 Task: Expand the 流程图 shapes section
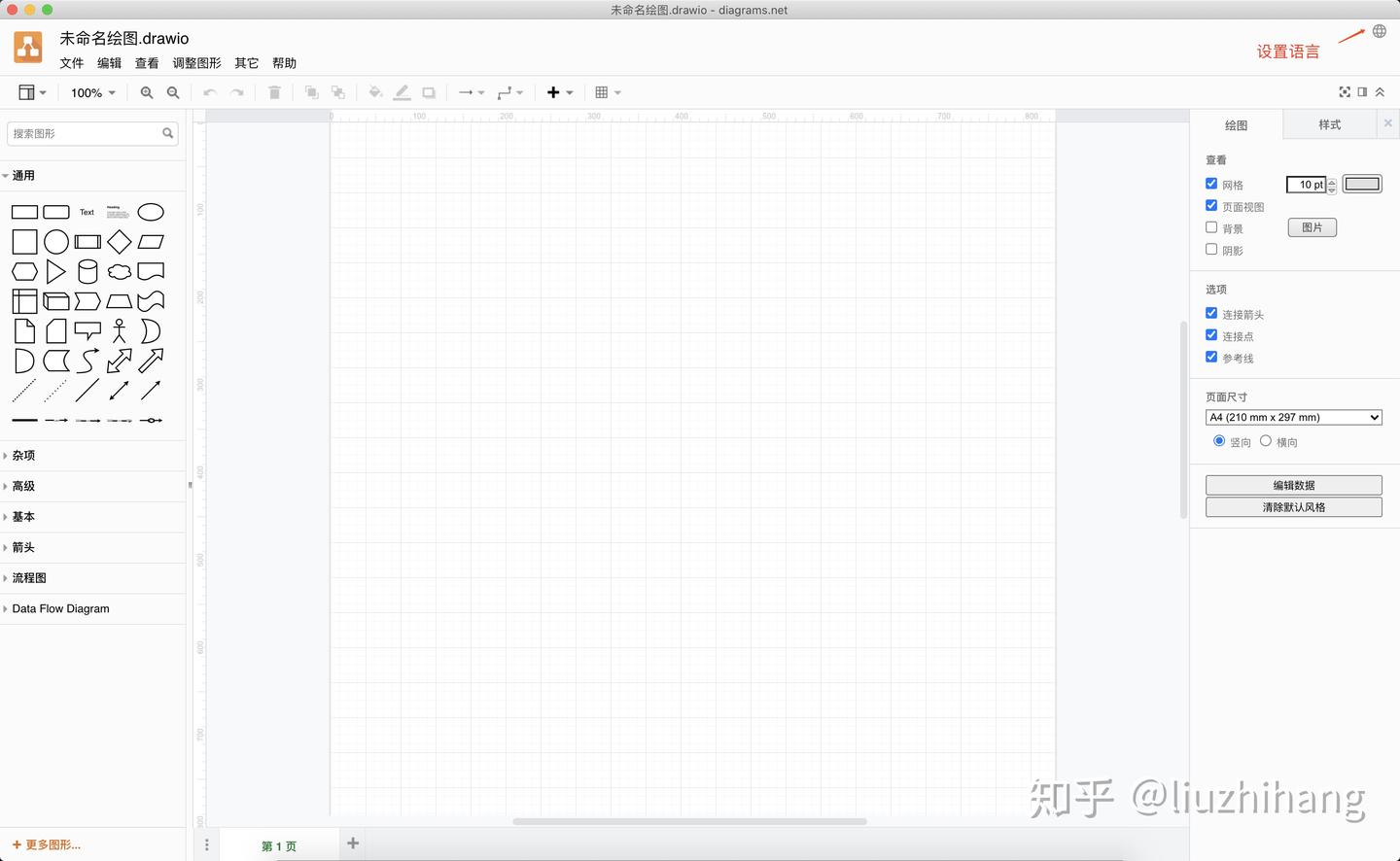(92, 578)
